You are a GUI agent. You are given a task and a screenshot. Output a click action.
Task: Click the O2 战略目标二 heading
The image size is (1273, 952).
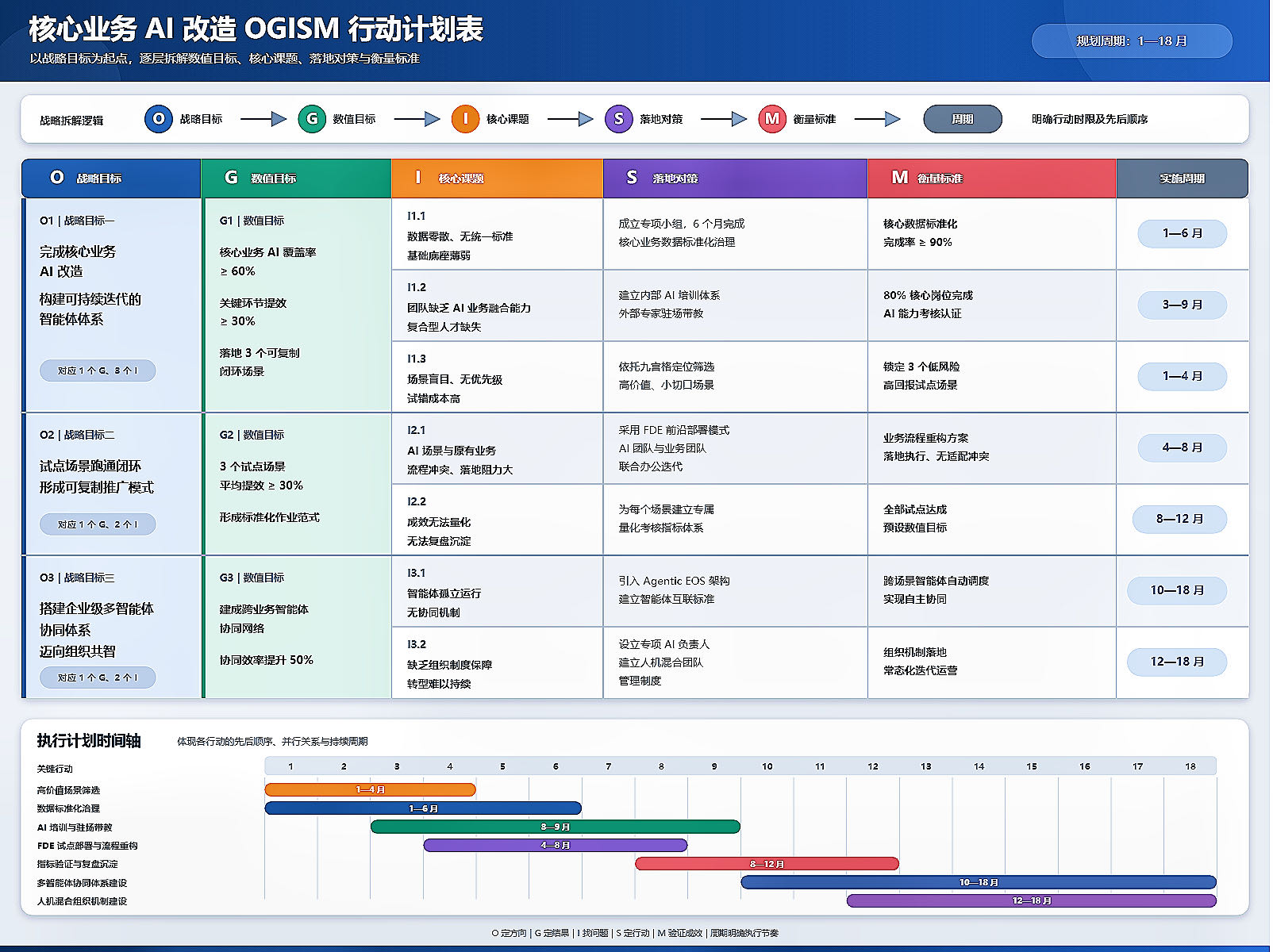click(x=77, y=435)
